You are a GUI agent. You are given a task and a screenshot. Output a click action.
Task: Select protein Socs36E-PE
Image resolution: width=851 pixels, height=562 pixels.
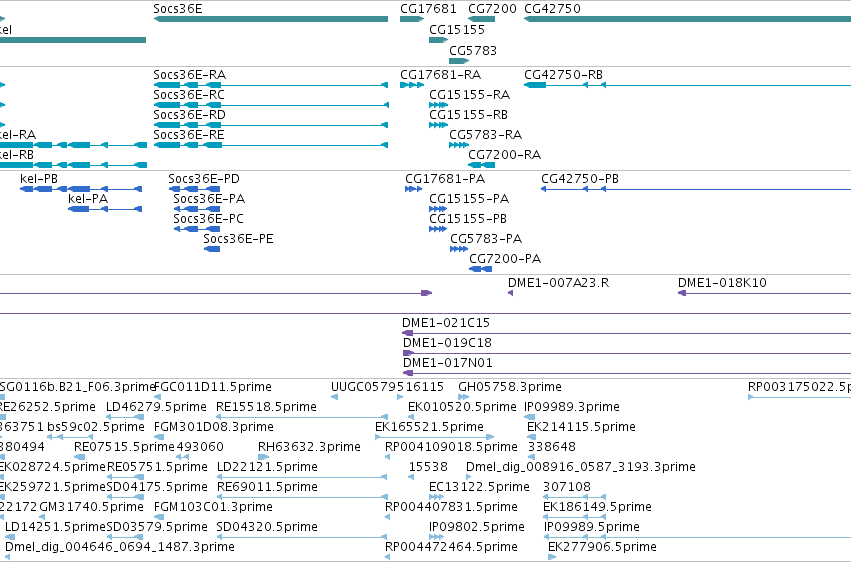click(212, 249)
